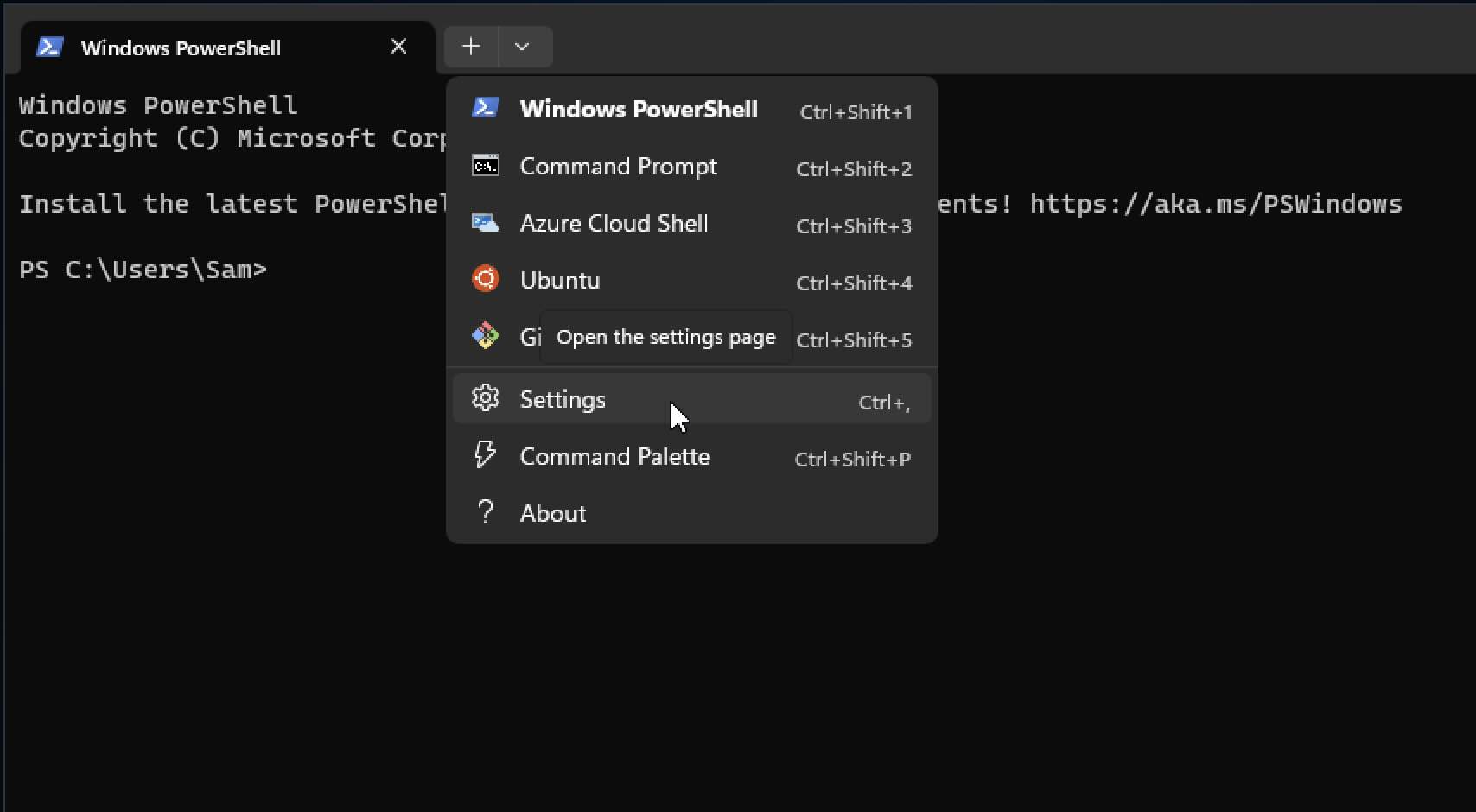This screenshot has width=1476, height=812.
Task: Switch to the Windows PowerShell tab
Action: 181,48
